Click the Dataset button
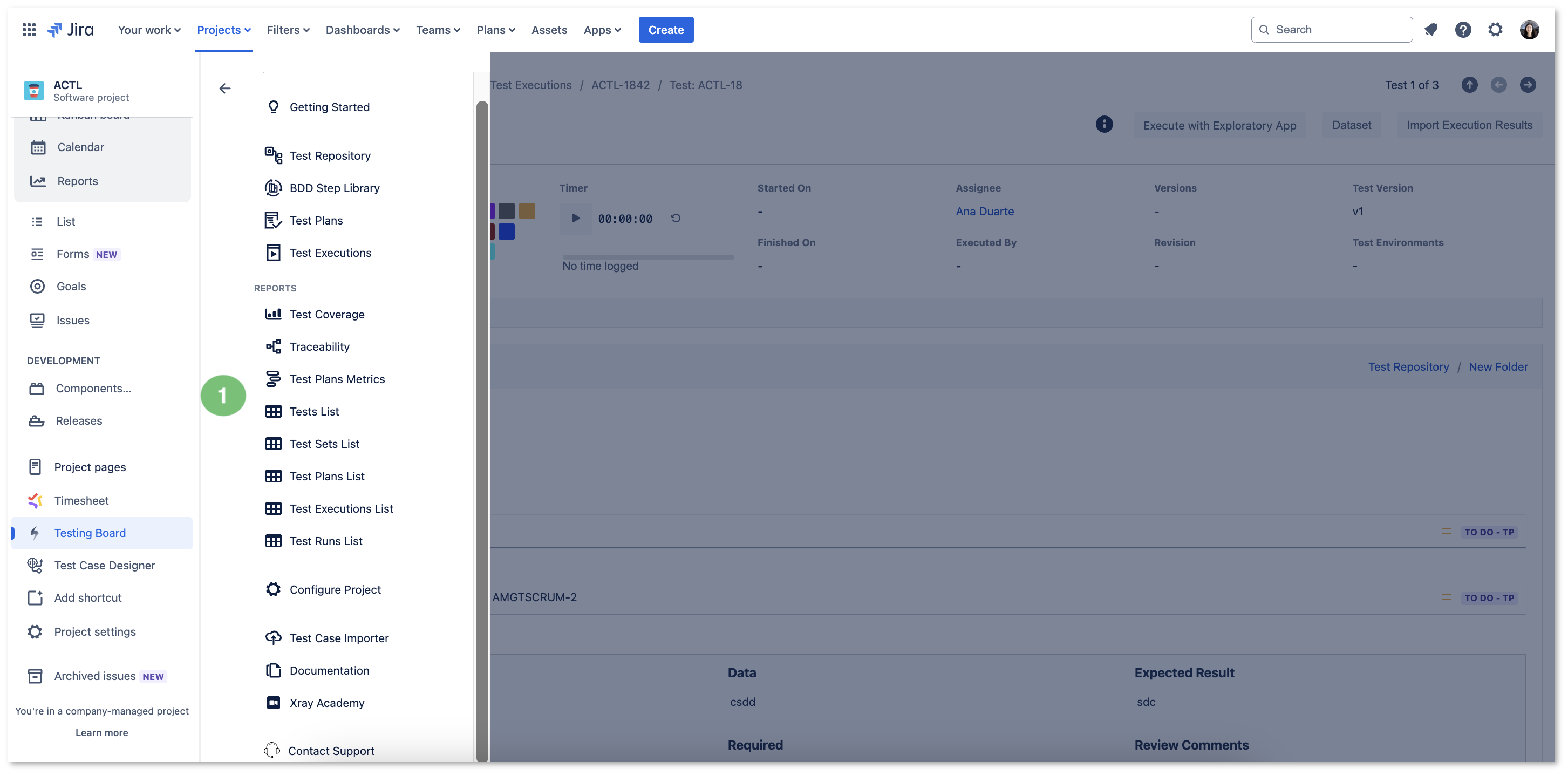Viewport: 1568px width, 775px height. [1351, 125]
